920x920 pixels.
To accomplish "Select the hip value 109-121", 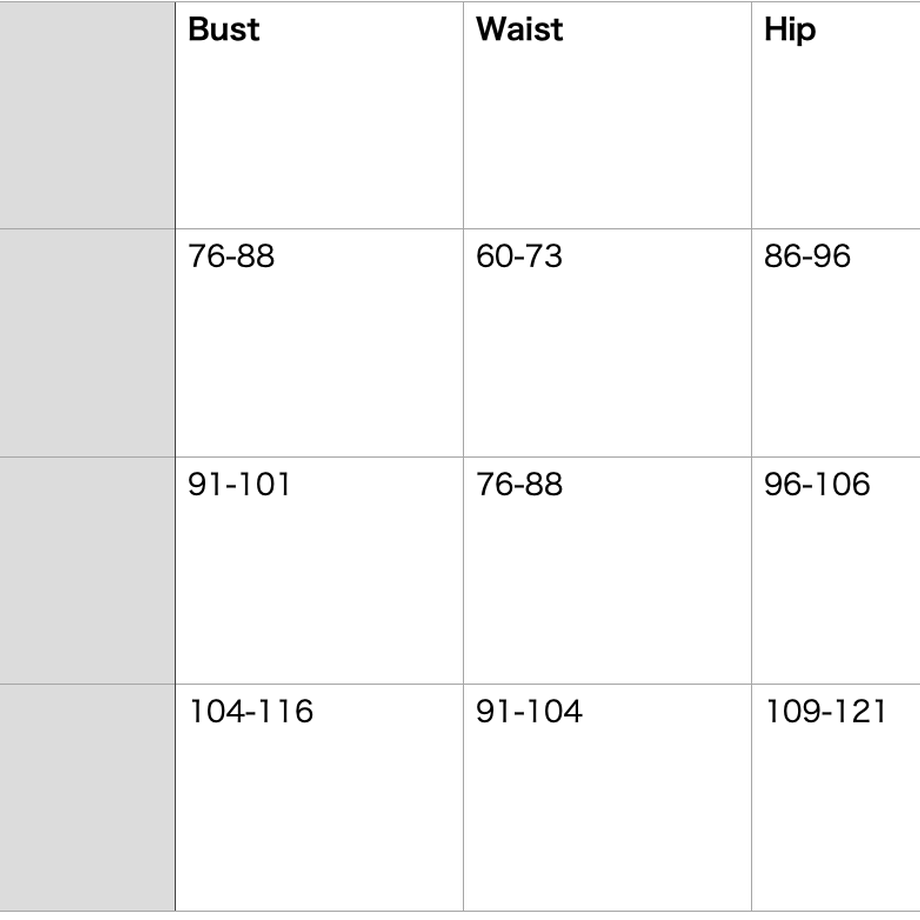I will pyautogui.click(x=826, y=712).
